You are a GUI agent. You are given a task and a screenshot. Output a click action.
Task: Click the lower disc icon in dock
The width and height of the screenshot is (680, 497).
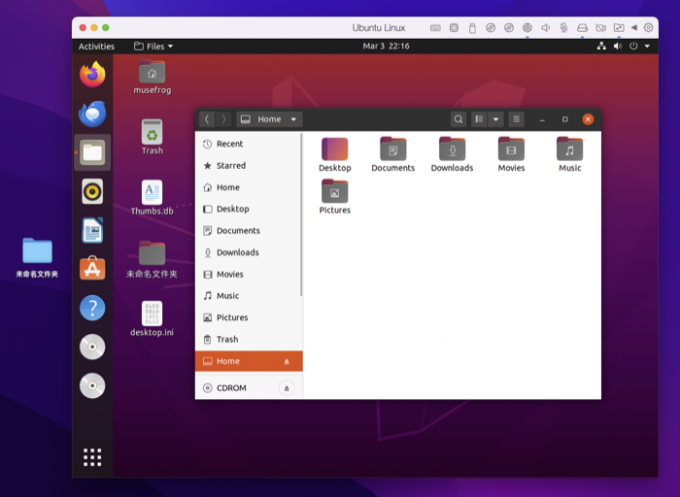(x=92, y=386)
